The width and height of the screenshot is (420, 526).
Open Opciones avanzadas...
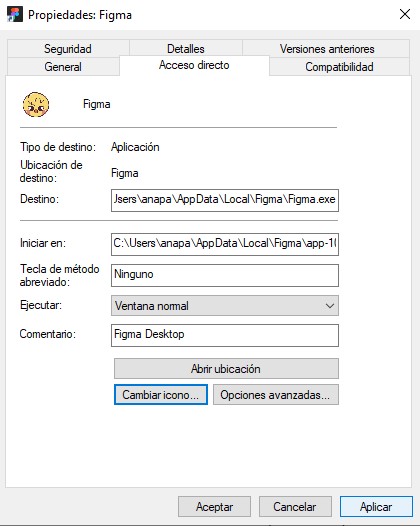276,394
